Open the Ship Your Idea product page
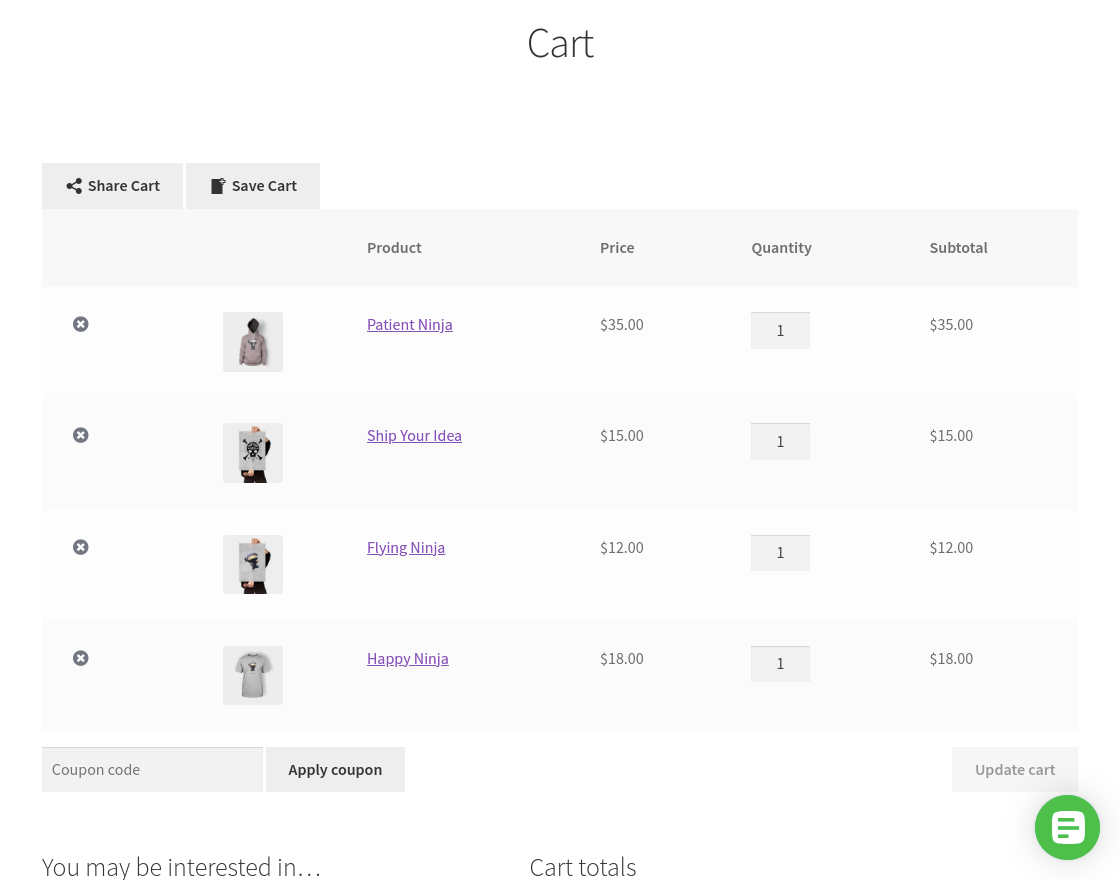Image resolution: width=1120 pixels, height=880 pixels. [x=414, y=435]
